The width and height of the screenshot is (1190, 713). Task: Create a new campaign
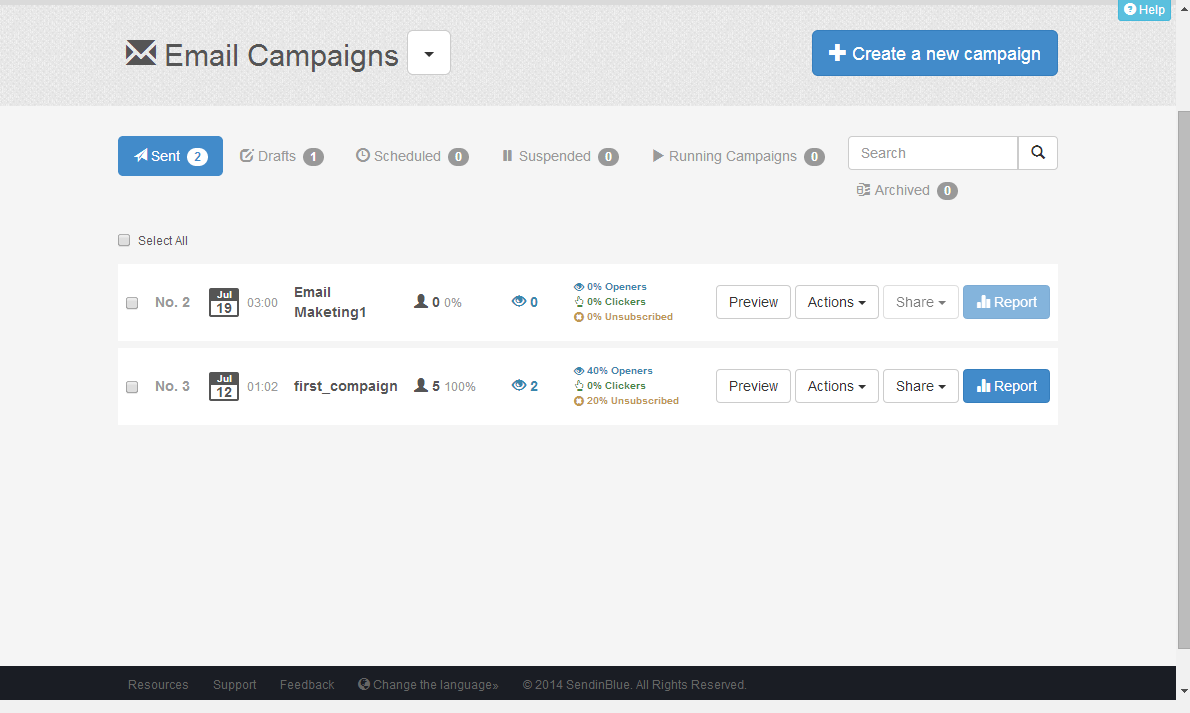coord(934,53)
